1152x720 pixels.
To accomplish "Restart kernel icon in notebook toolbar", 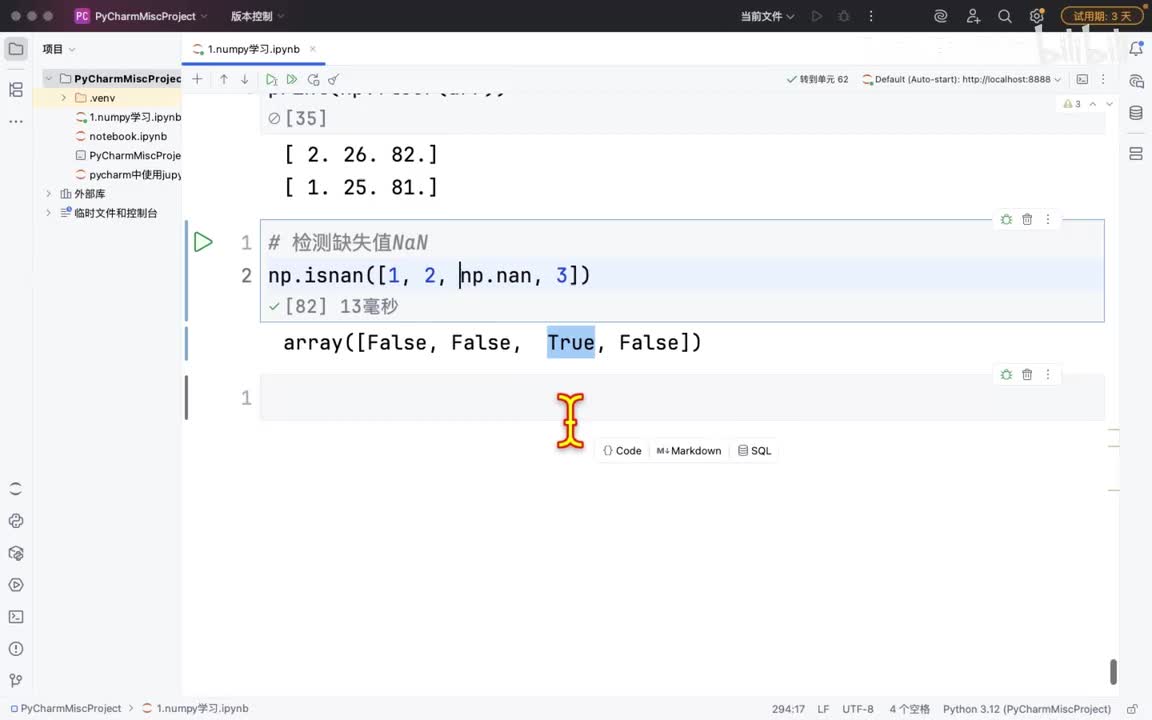I will [x=313, y=79].
